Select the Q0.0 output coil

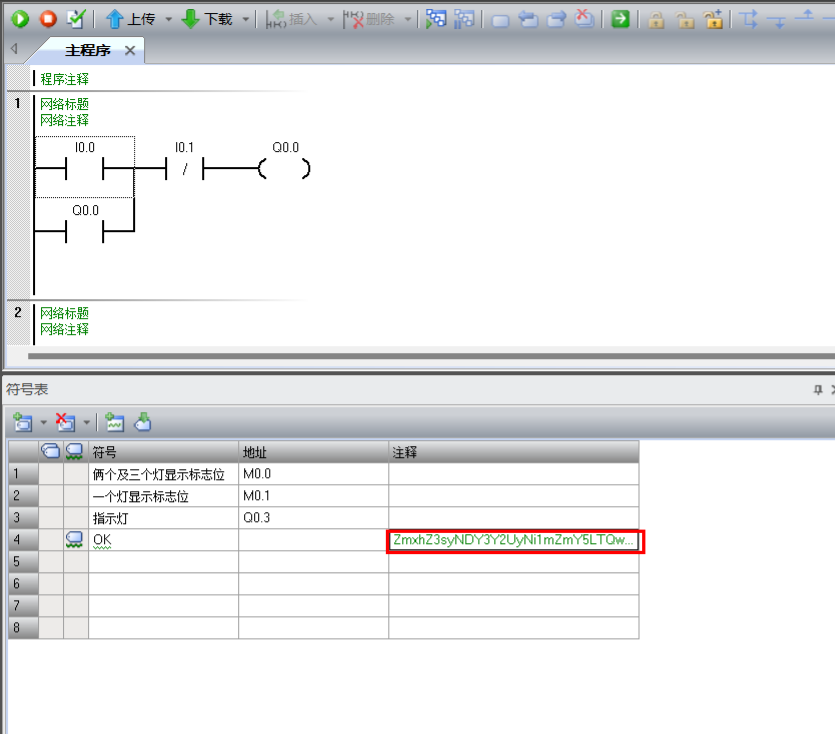pyautogui.click(x=285, y=168)
